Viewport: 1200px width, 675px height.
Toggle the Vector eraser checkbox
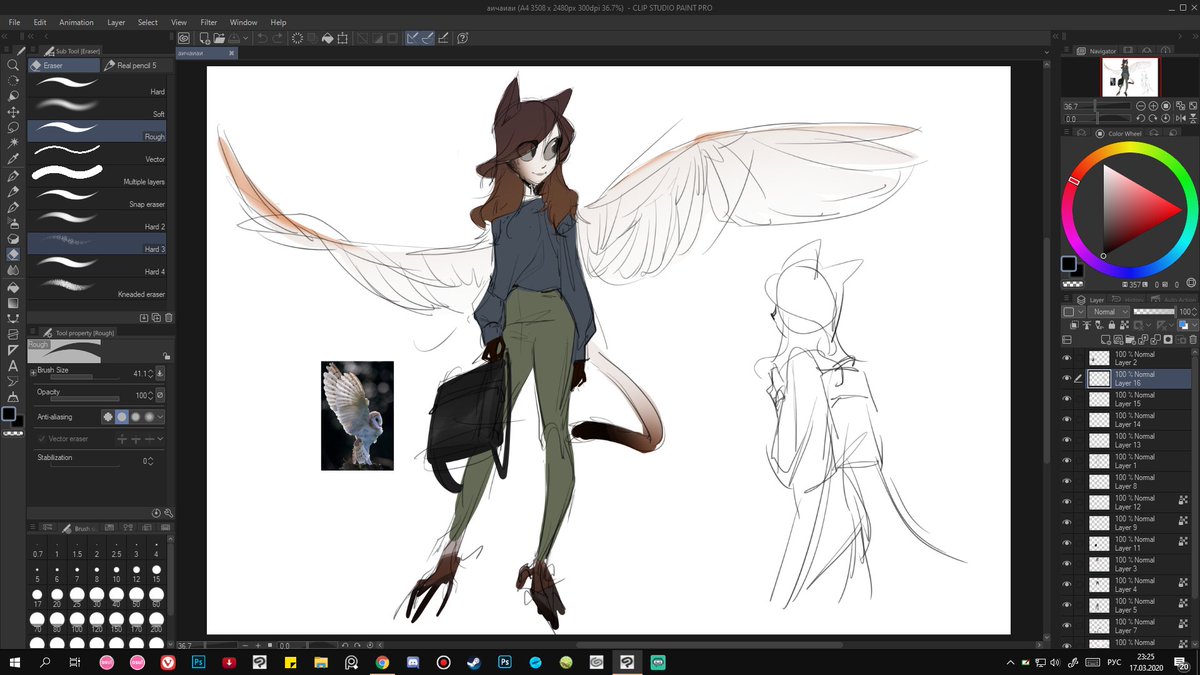tap(41, 439)
